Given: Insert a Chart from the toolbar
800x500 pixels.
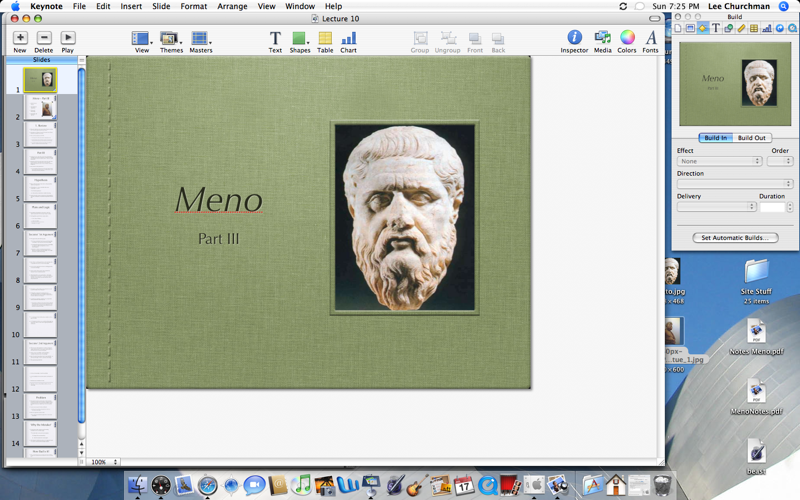Looking at the screenshot, I should 348,38.
